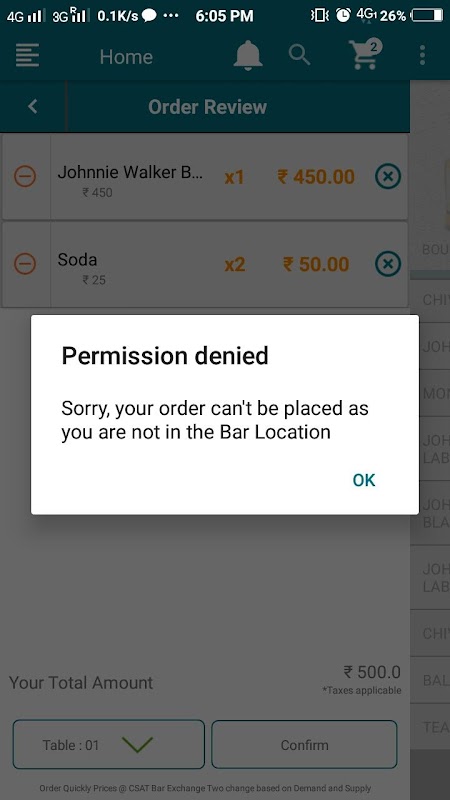Expand the Table : 01 dropdown
450x800 pixels.
[109, 744]
